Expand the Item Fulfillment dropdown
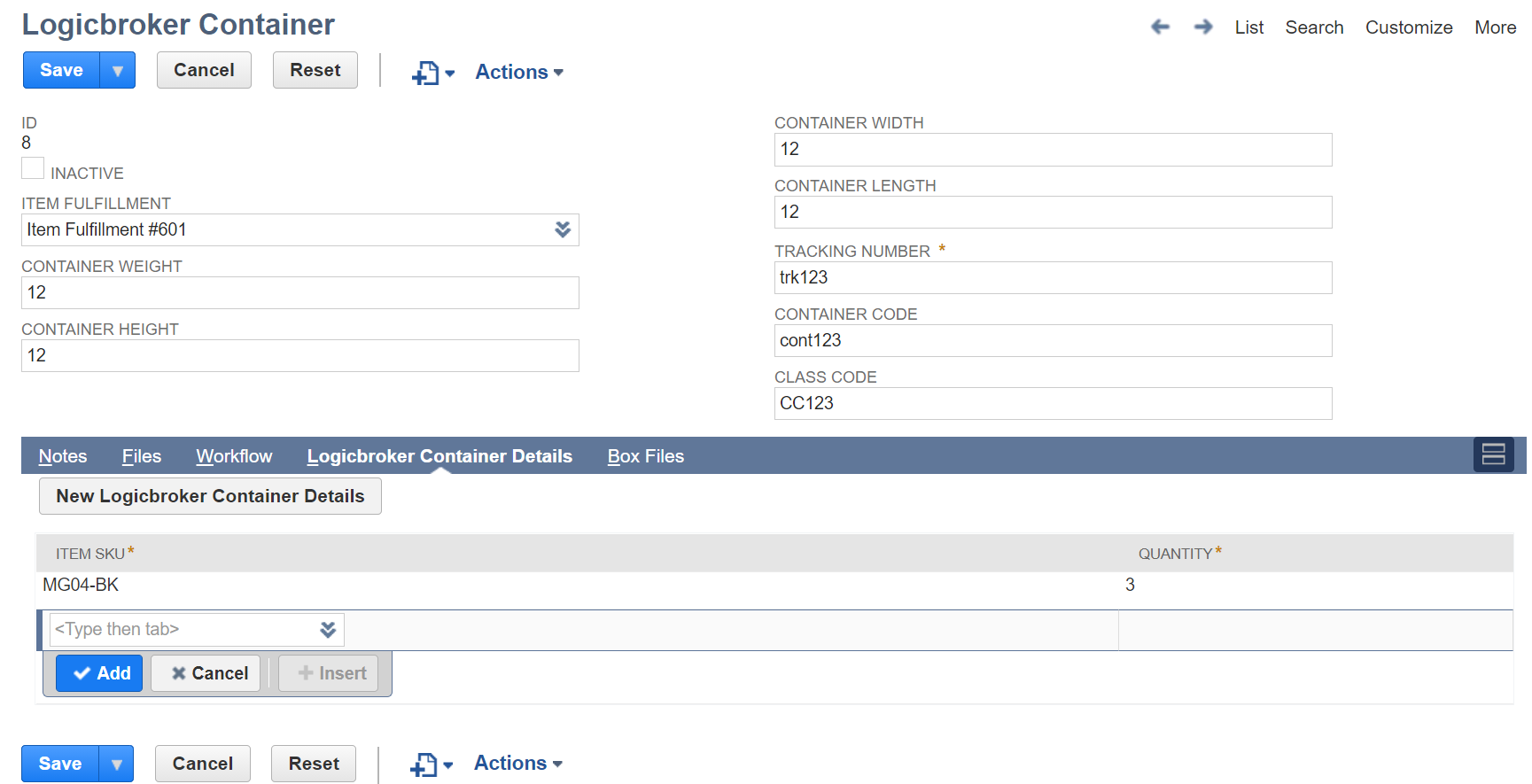 click(563, 229)
